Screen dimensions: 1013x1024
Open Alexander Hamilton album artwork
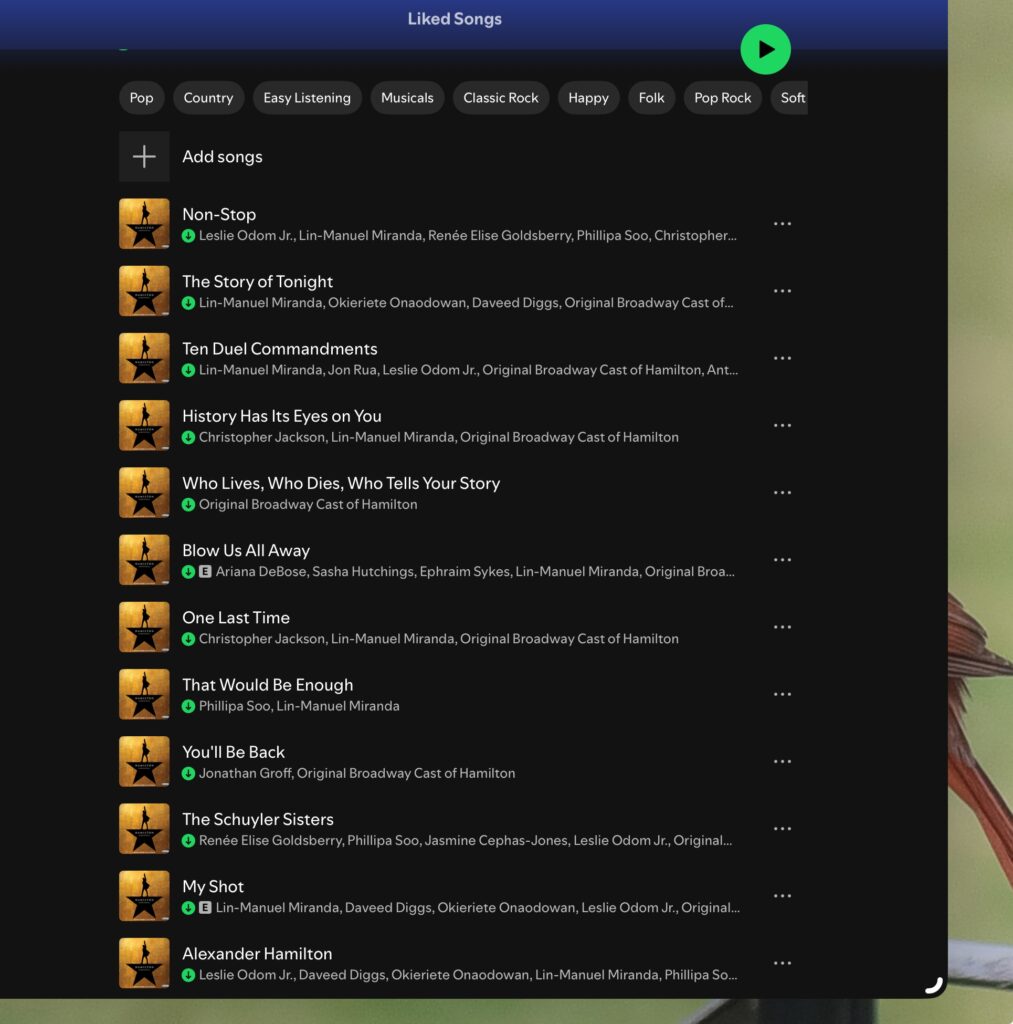[144, 963]
